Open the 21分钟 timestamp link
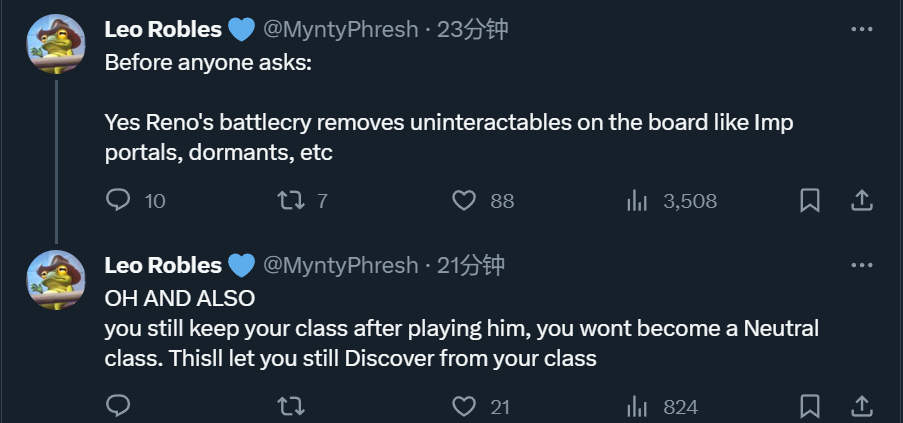The width and height of the screenshot is (903, 423). click(x=471, y=265)
